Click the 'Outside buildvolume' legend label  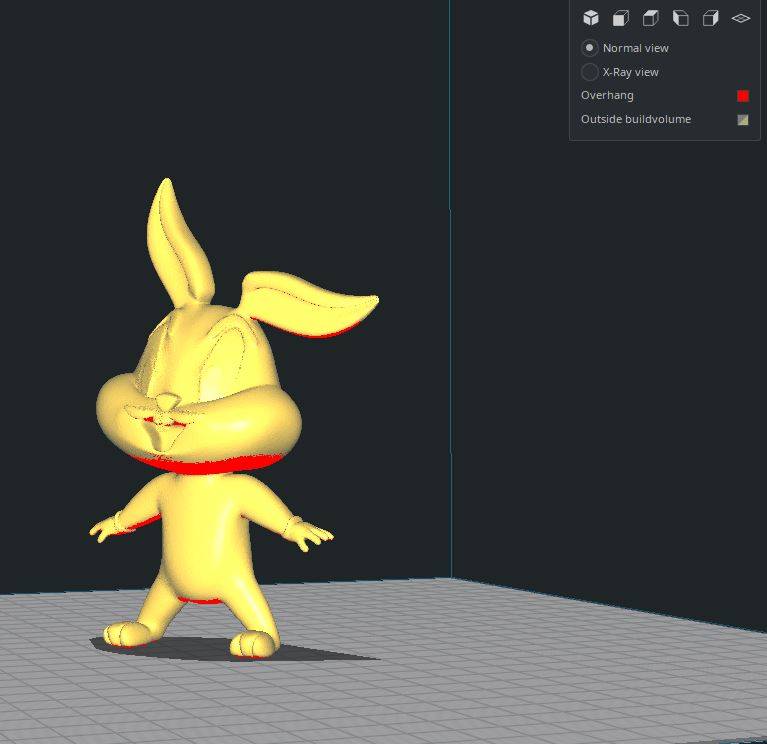pos(636,119)
